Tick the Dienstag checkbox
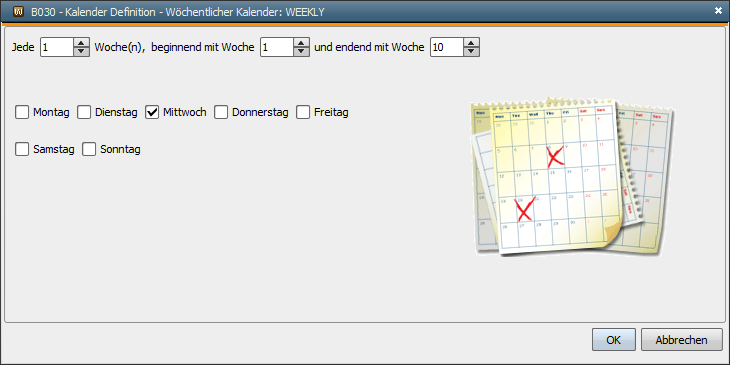 point(84,112)
